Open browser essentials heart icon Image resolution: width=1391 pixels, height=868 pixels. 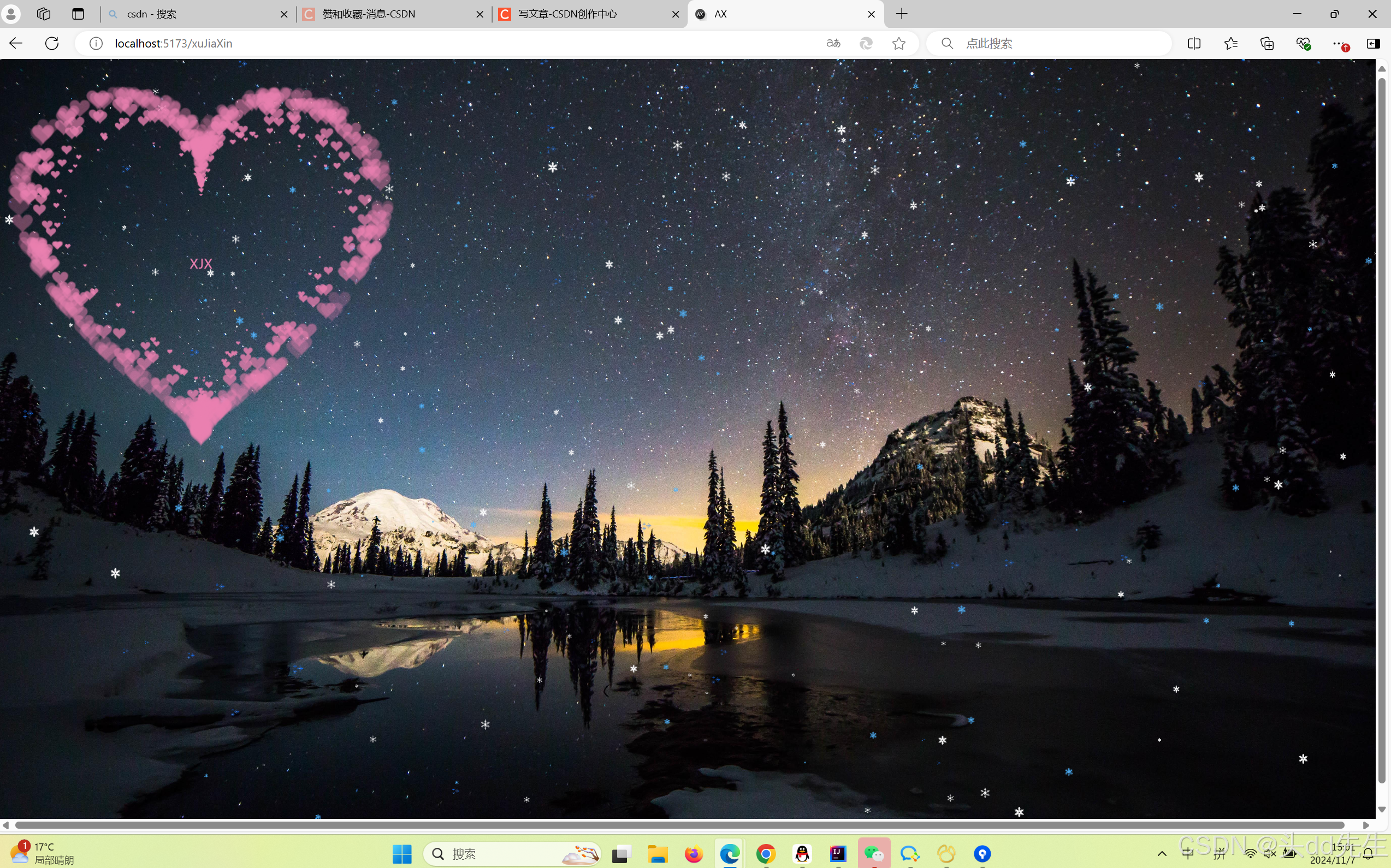click(x=1303, y=43)
